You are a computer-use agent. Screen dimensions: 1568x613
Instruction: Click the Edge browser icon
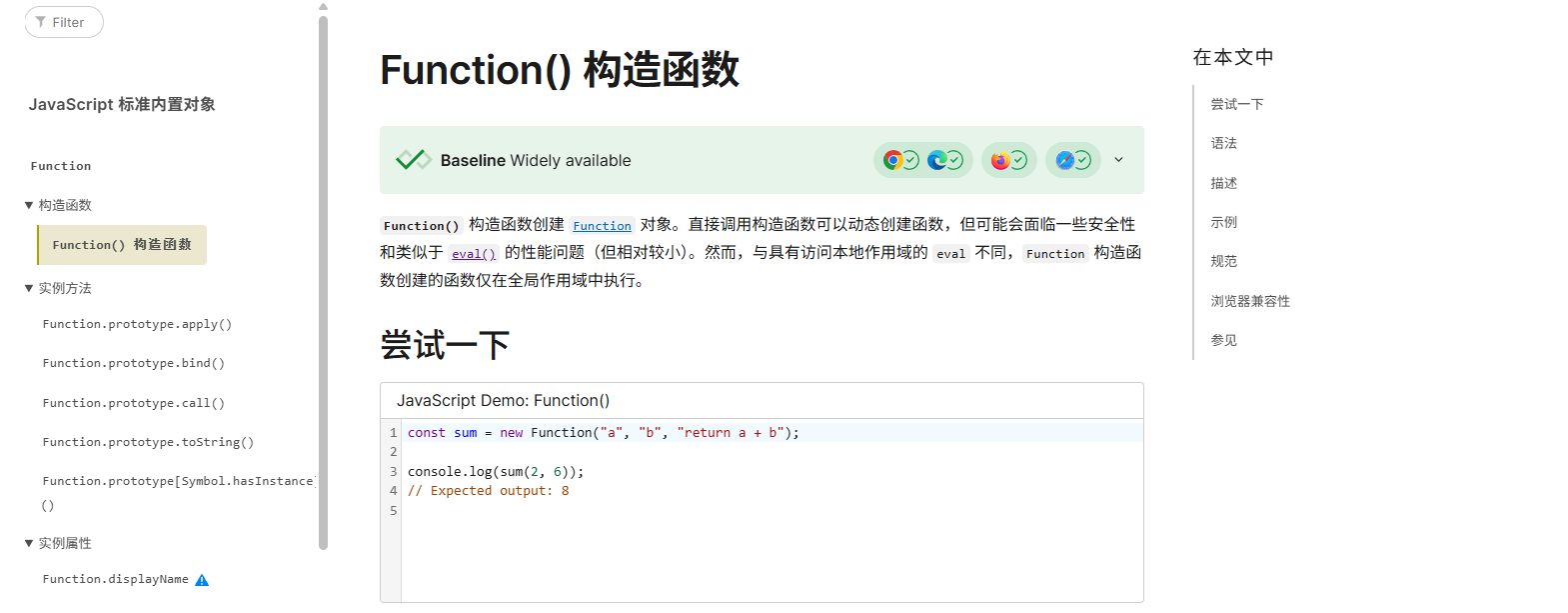tap(937, 160)
